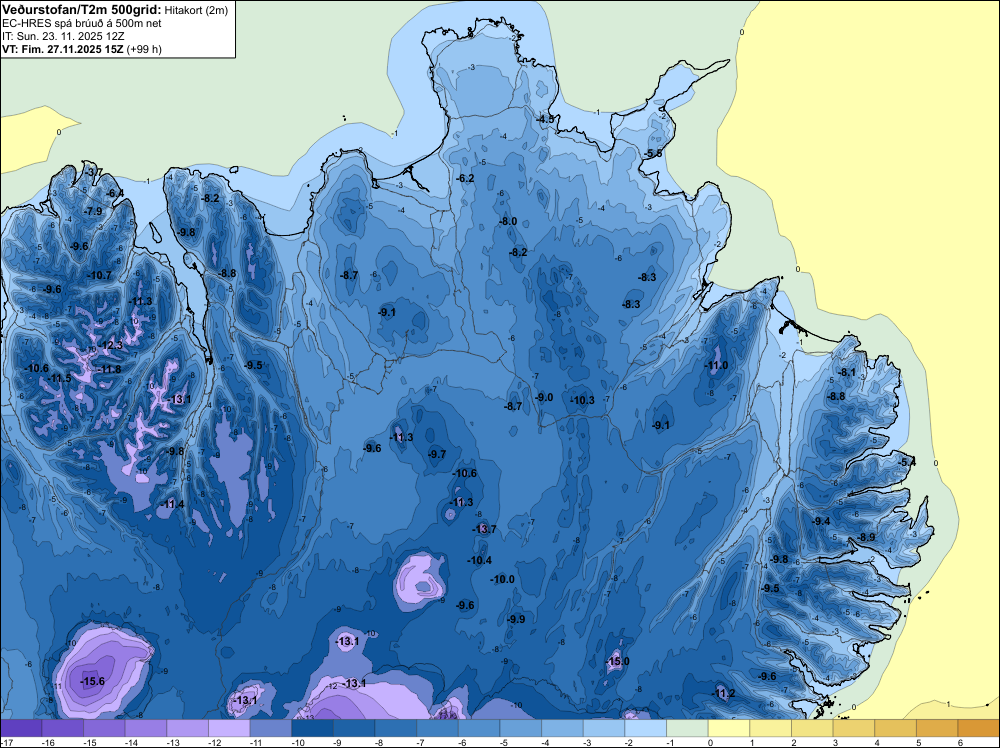Click the legend swatch between -13 and -12

point(188,728)
